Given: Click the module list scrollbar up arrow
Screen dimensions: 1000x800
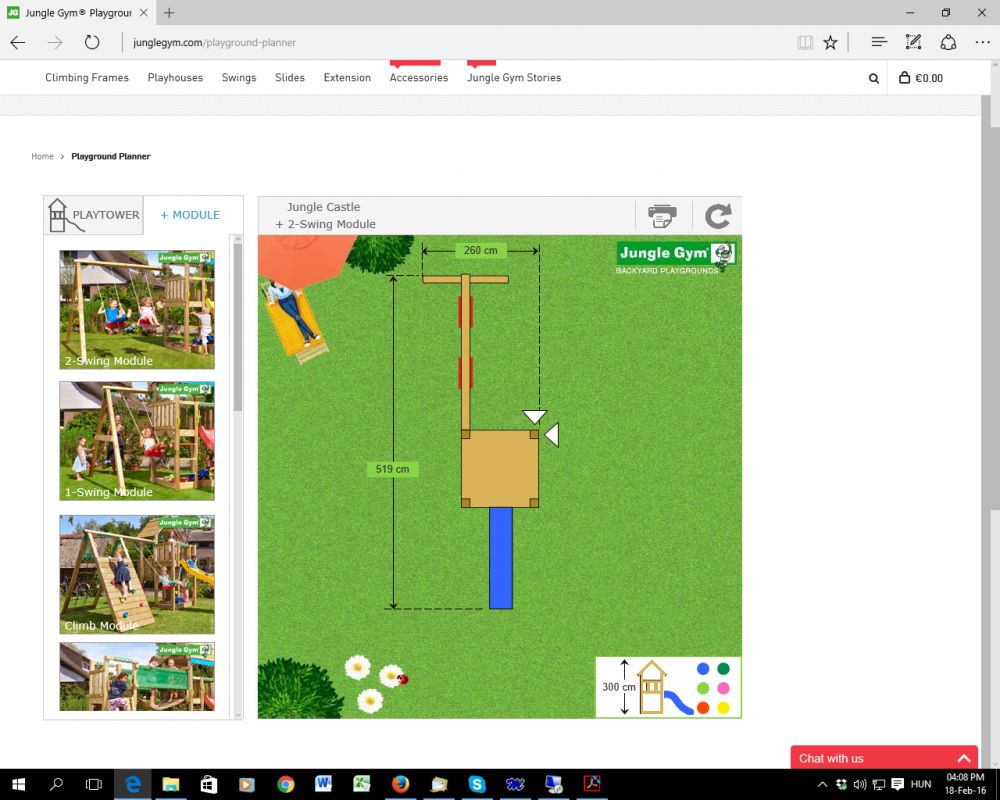Looking at the screenshot, I should [x=238, y=239].
